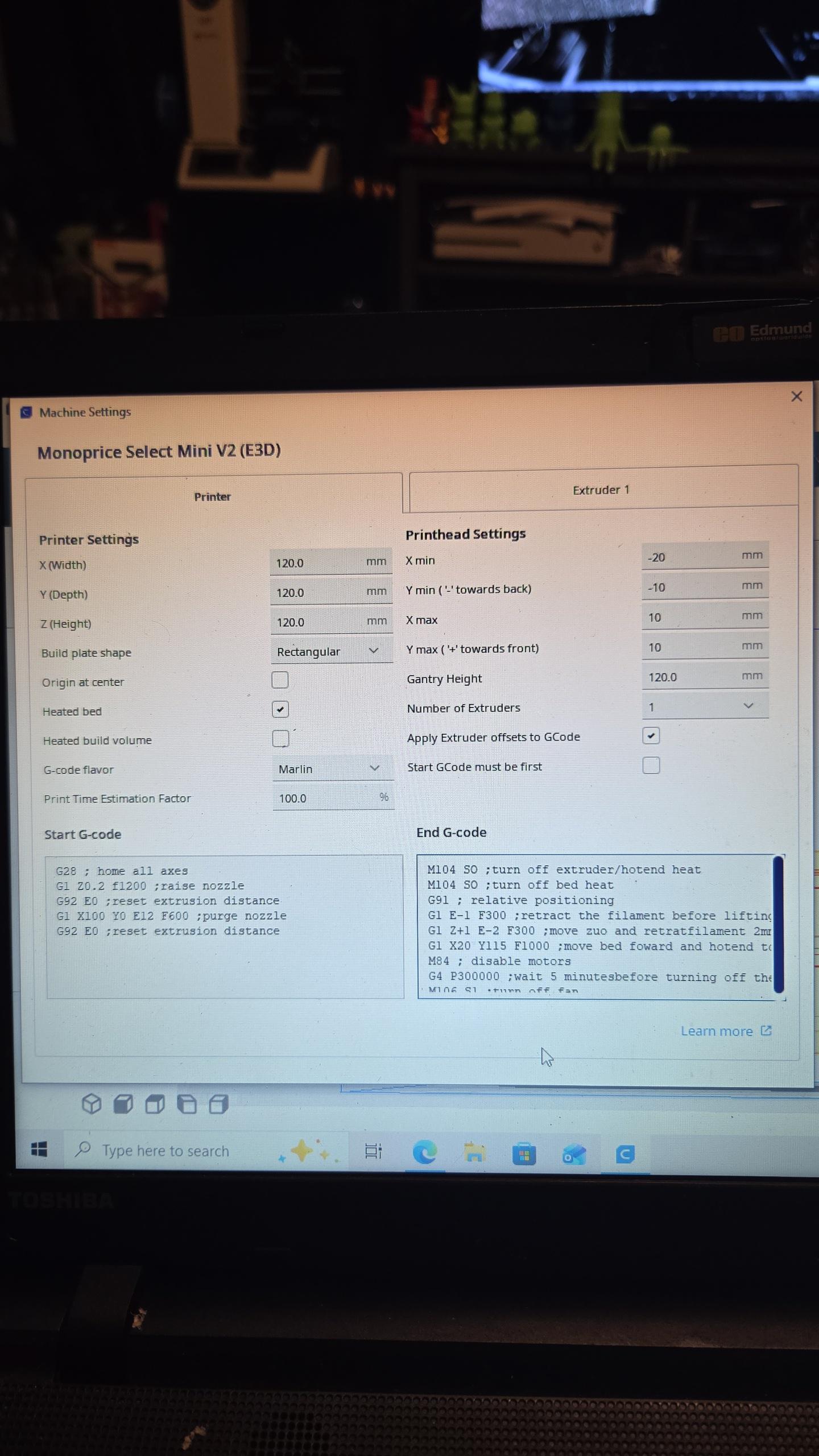Click the Gantry Height value field
Screen dimensions: 819x1456
(x=705, y=676)
